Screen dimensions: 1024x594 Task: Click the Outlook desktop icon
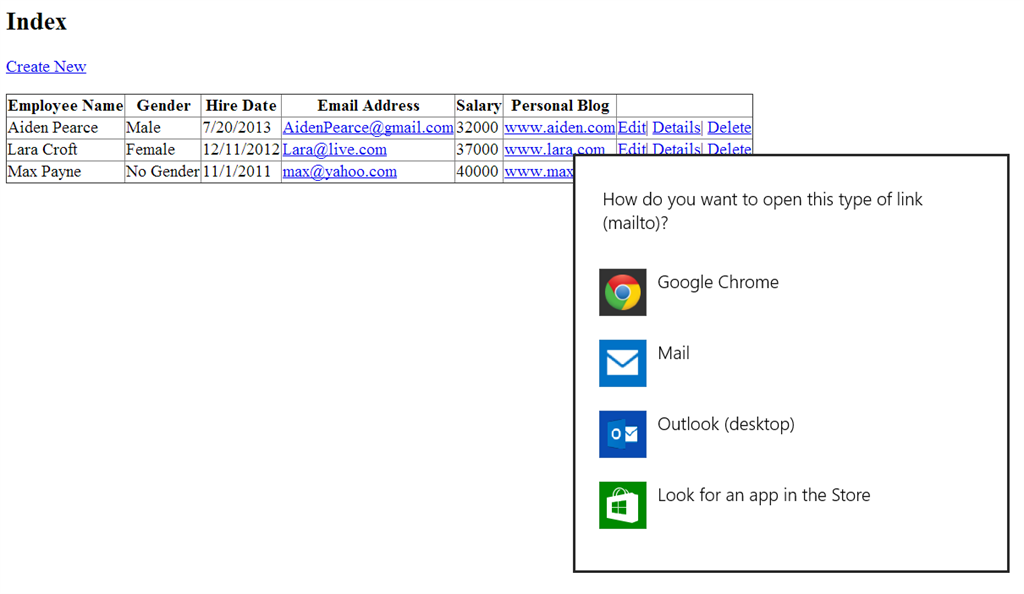(622, 434)
